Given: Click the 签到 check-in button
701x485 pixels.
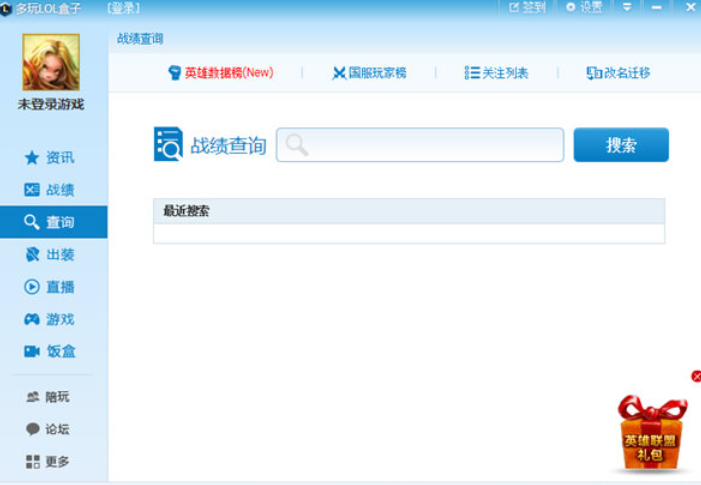Looking at the screenshot, I should (528, 7).
